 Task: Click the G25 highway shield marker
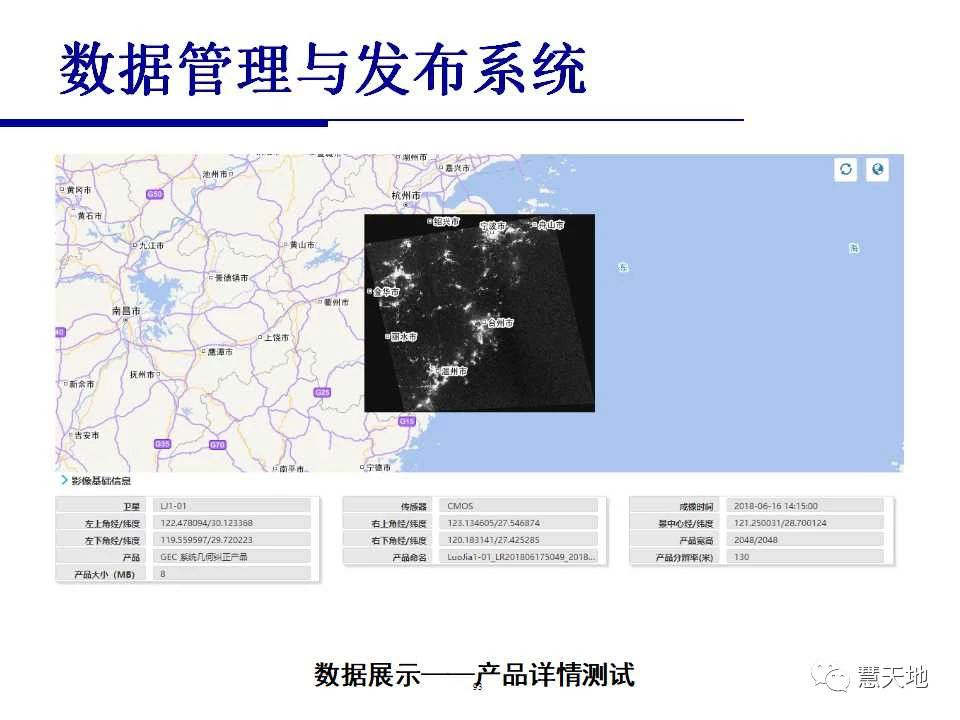[x=322, y=393]
